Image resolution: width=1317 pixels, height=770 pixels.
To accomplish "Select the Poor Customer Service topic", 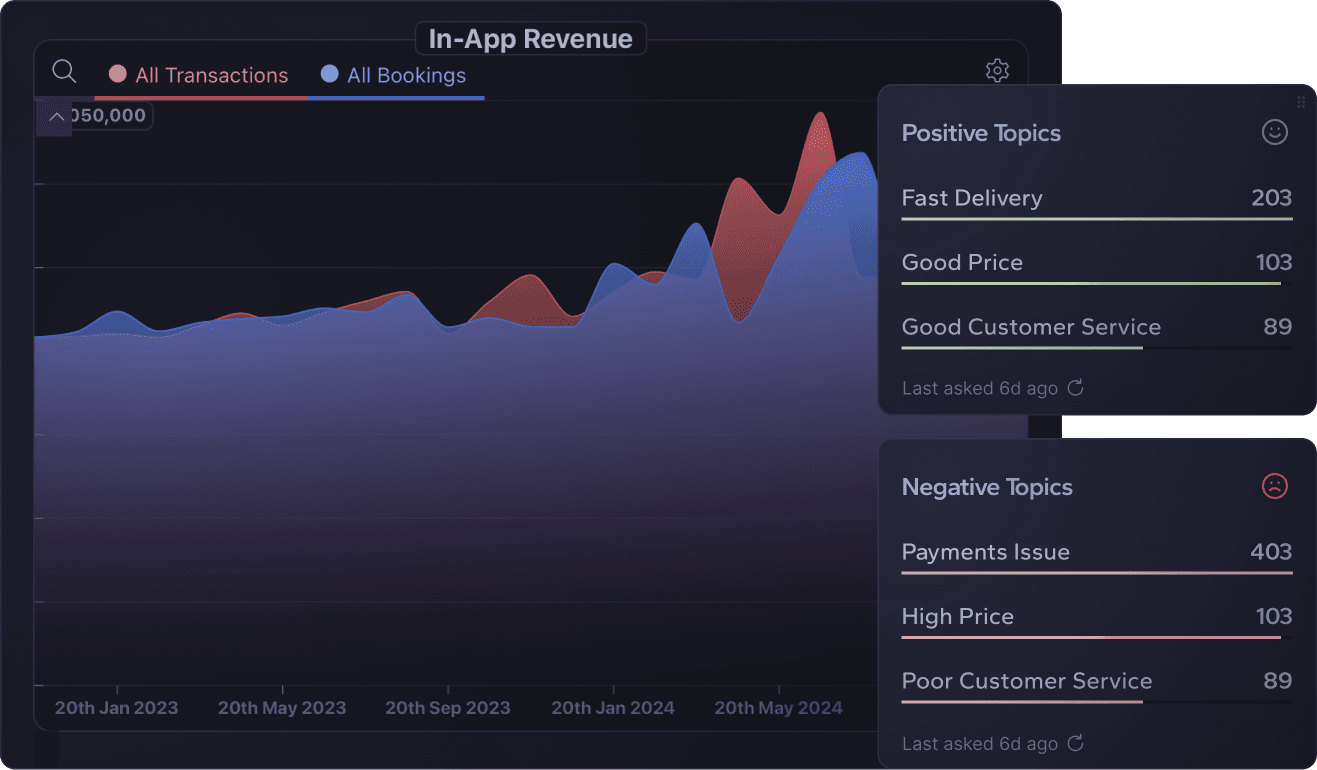I will (x=1027, y=681).
